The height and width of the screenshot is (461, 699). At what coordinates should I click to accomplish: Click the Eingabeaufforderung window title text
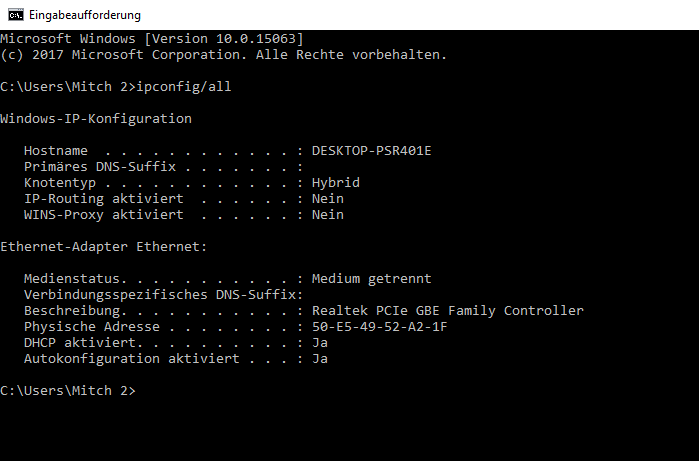click(85, 15)
